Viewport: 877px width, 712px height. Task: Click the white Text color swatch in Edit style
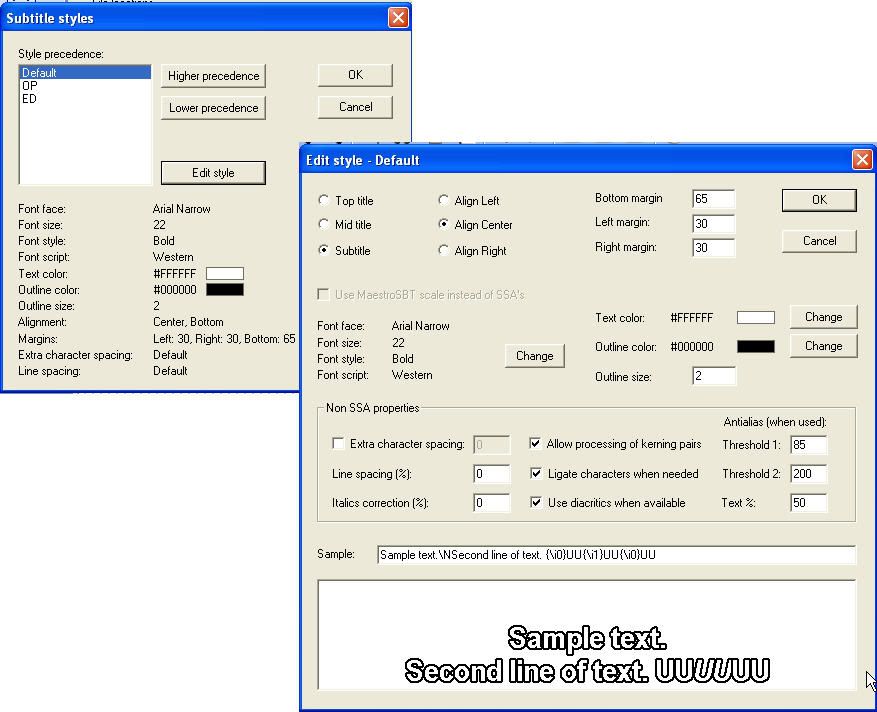coord(756,318)
